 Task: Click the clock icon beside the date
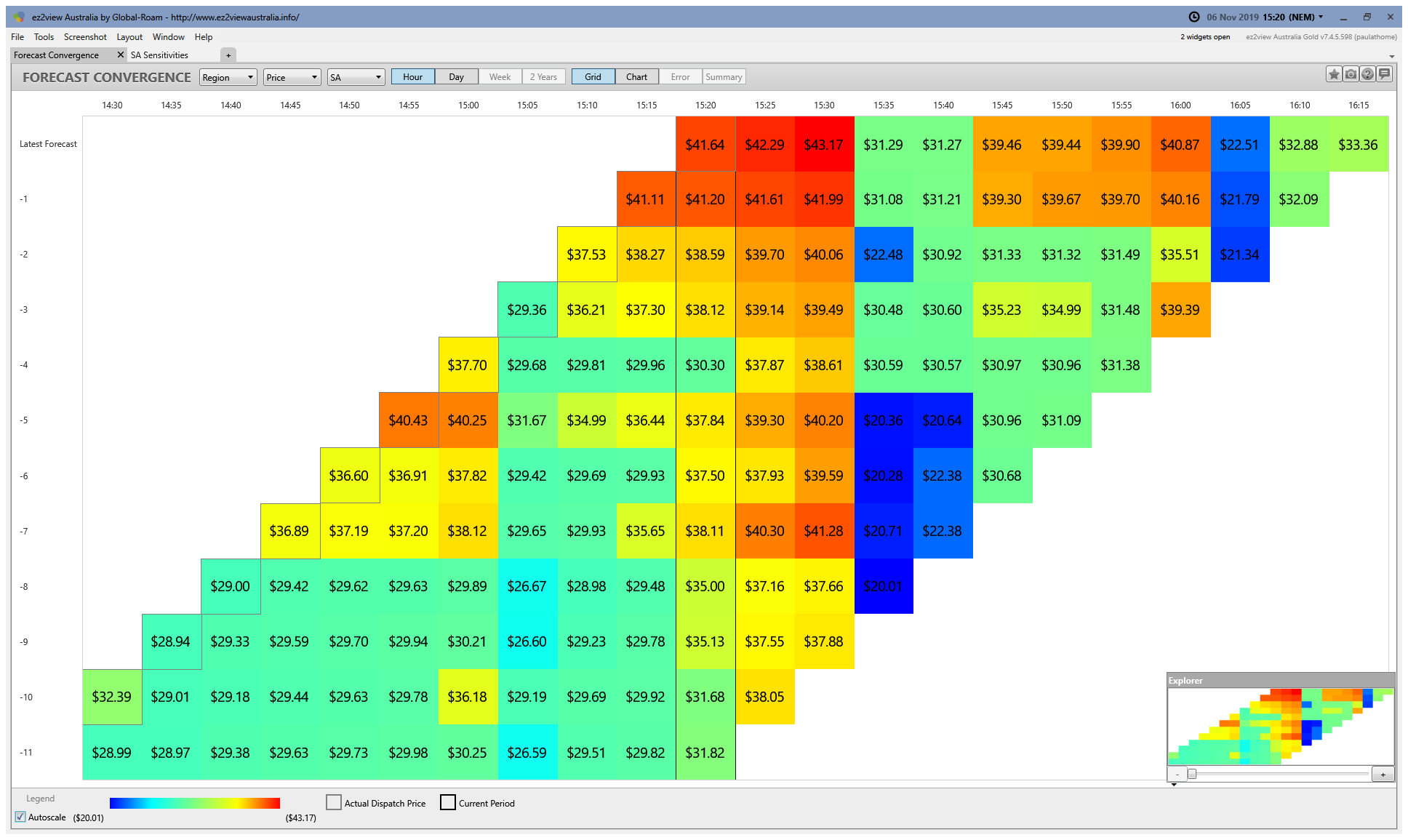[1194, 17]
